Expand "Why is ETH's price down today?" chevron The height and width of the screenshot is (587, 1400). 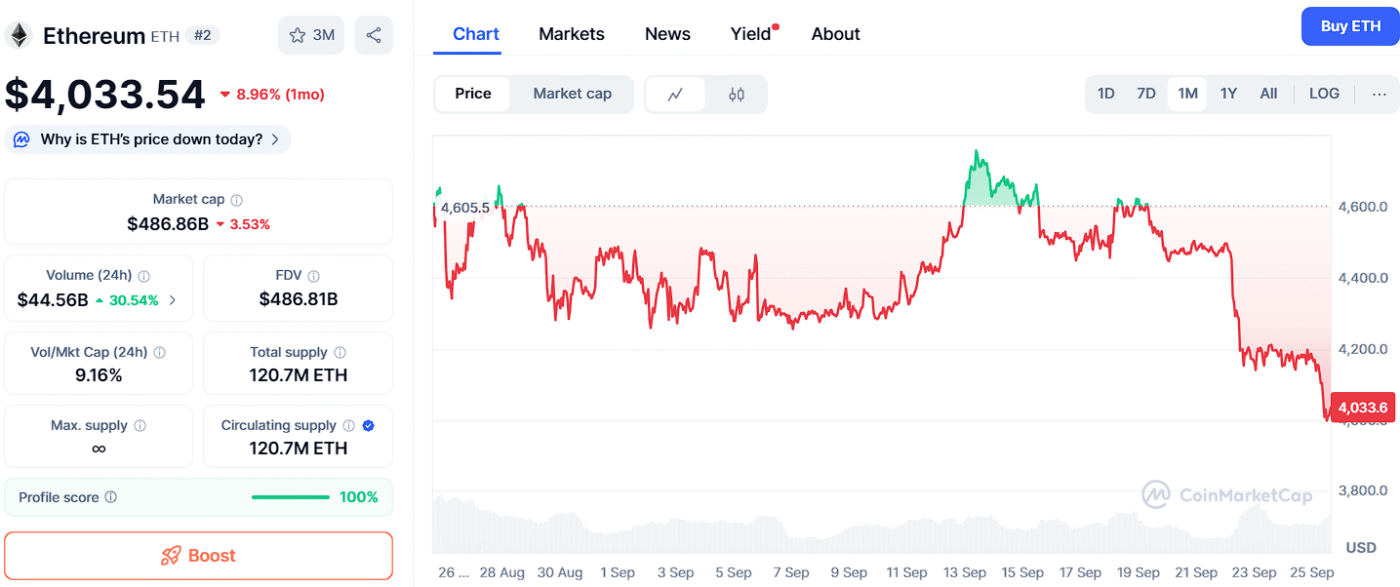click(275, 139)
